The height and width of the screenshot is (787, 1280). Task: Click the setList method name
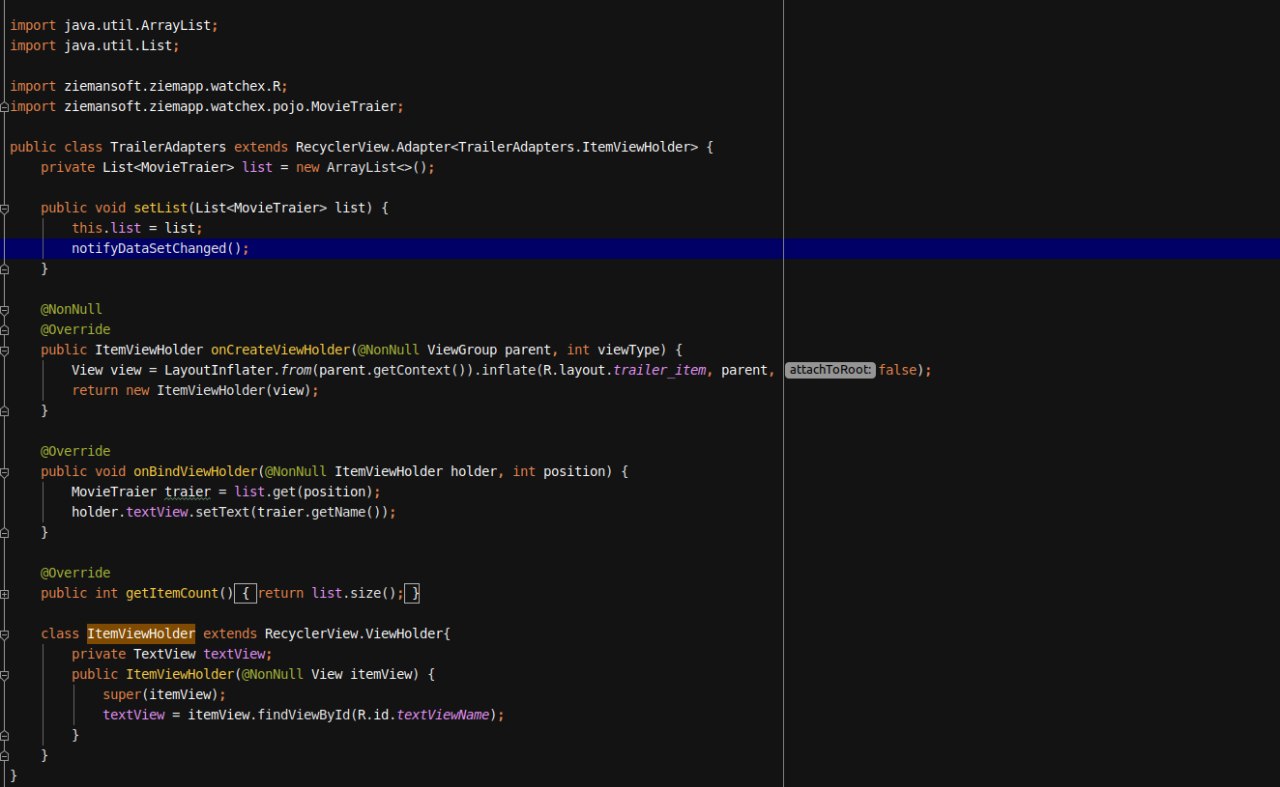point(160,208)
